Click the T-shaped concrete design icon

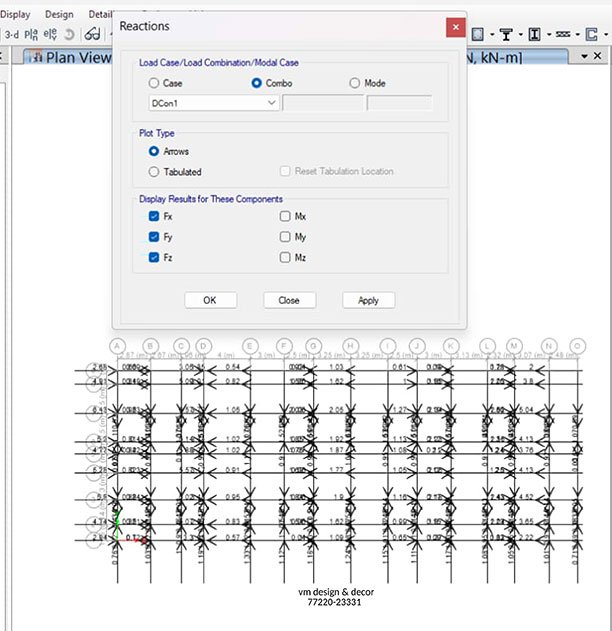click(506, 34)
